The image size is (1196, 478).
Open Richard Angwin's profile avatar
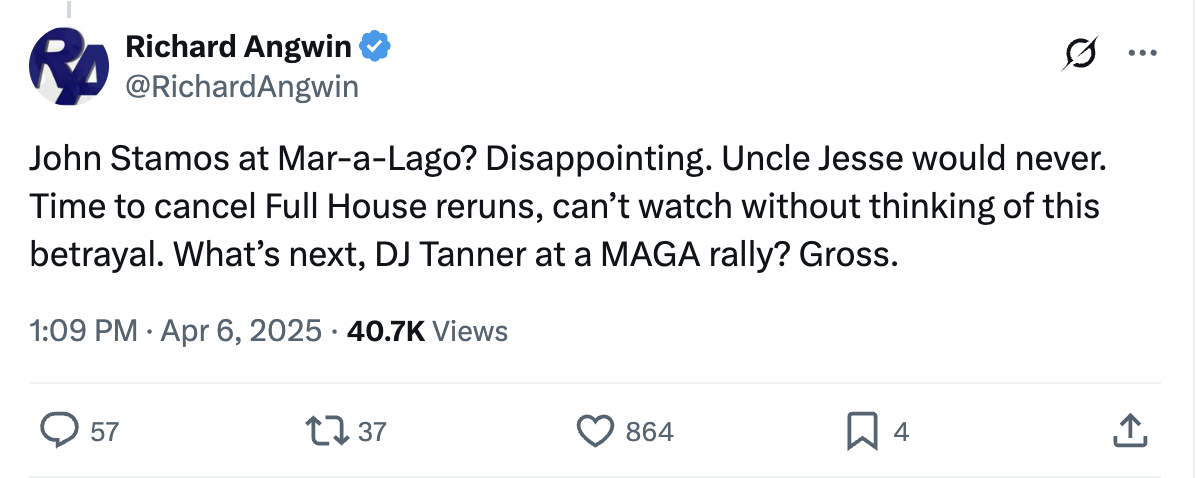click(69, 66)
